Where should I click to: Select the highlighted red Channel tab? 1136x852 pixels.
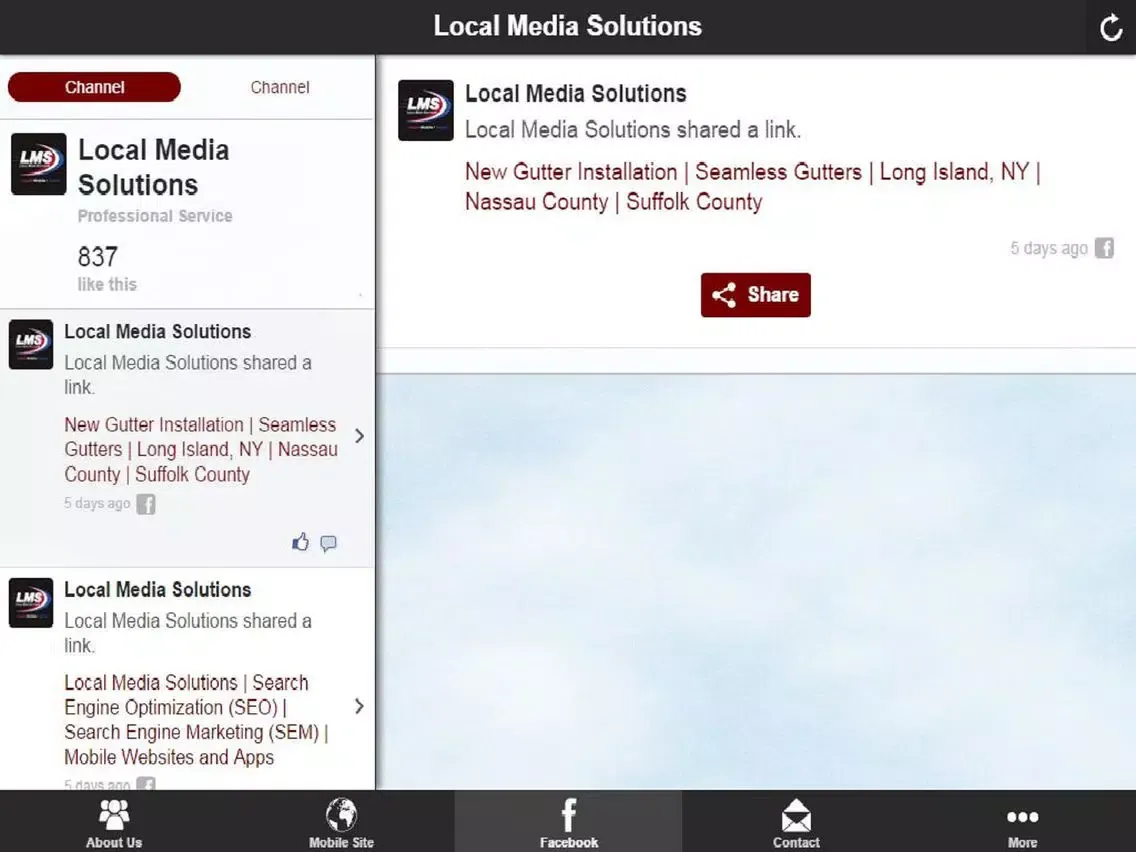coord(94,87)
